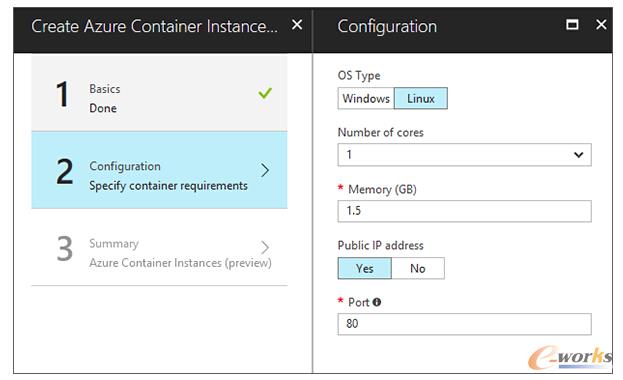The width and height of the screenshot is (623, 380).
Task: Open step 2 Configuration
Action: coord(159,170)
